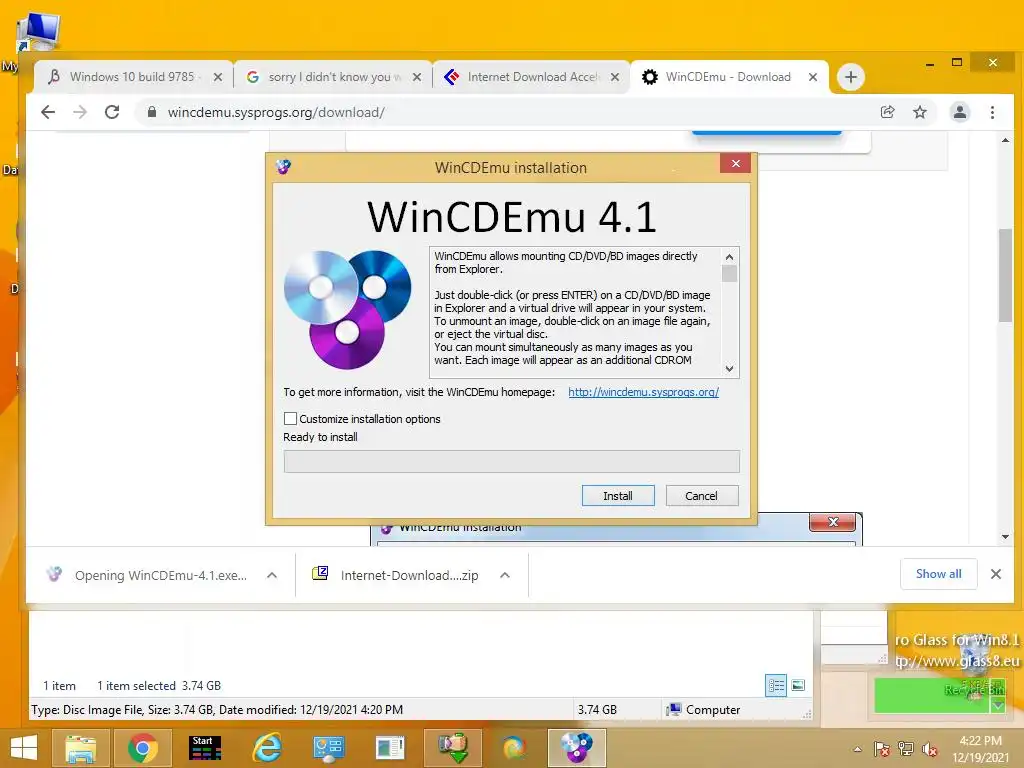Image resolution: width=1024 pixels, height=768 pixels.
Task: Click the site lock icon in address bar
Action: 152,112
